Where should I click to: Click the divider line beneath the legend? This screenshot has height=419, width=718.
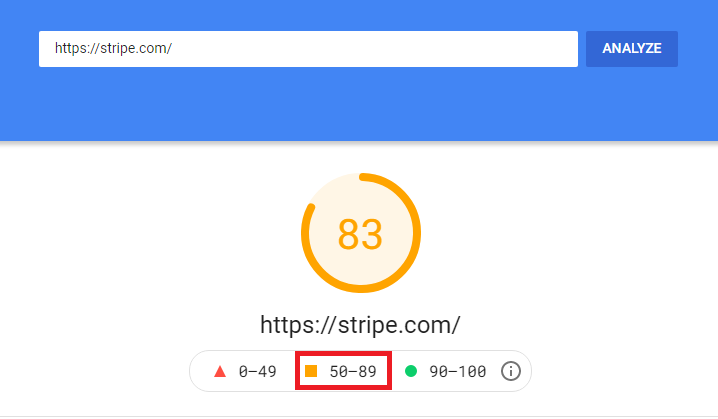(359, 416)
